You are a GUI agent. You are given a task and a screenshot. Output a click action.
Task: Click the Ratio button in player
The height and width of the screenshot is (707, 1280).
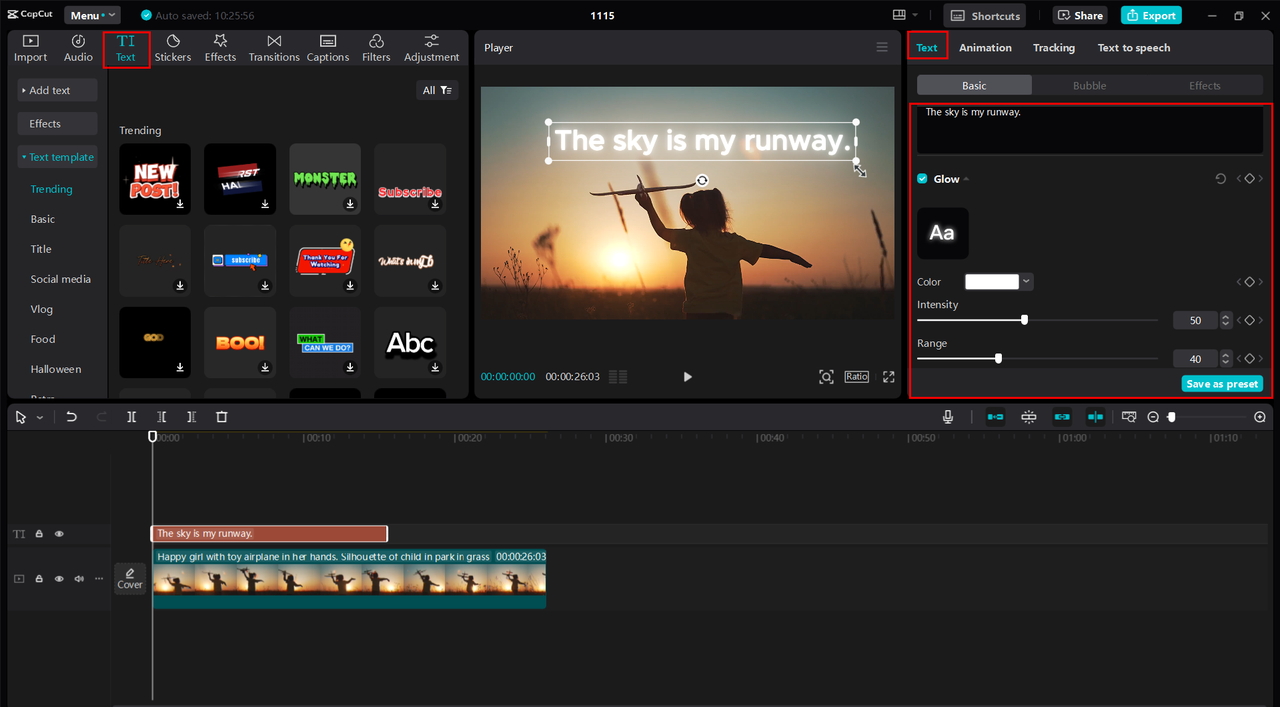tap(857, 377)
